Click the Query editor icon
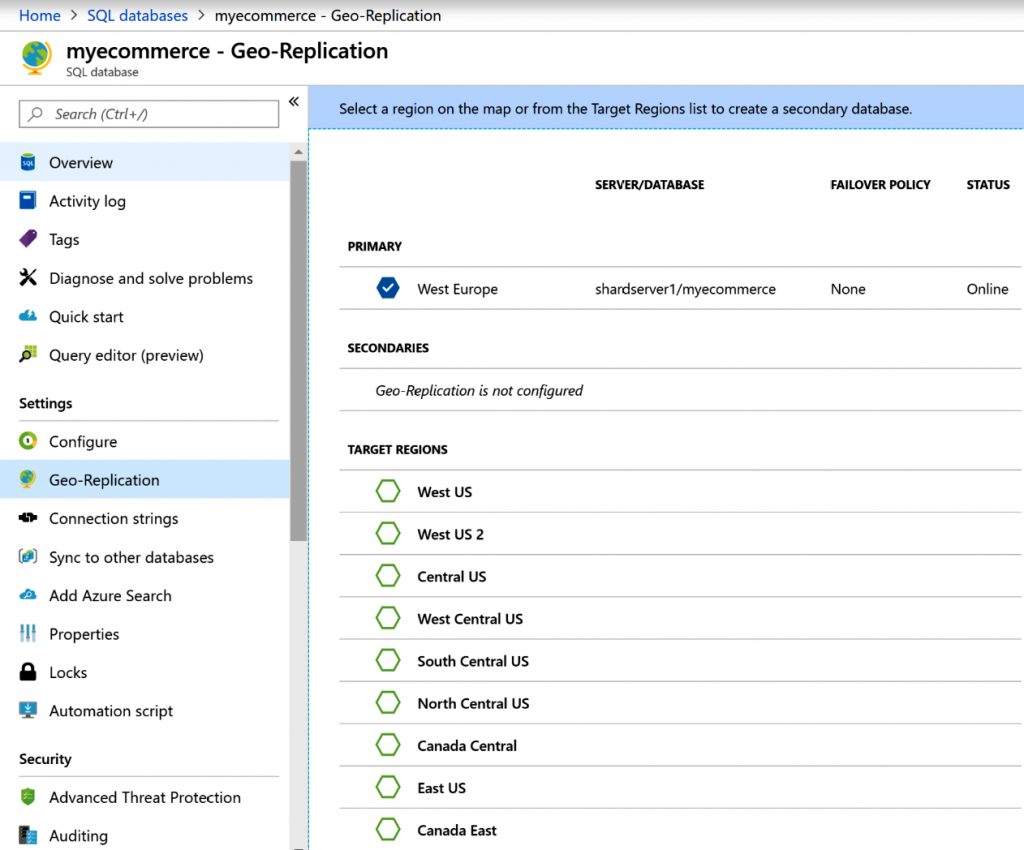Image resolution: width=1024 pixels, height=850 pixels. point(28,355)
